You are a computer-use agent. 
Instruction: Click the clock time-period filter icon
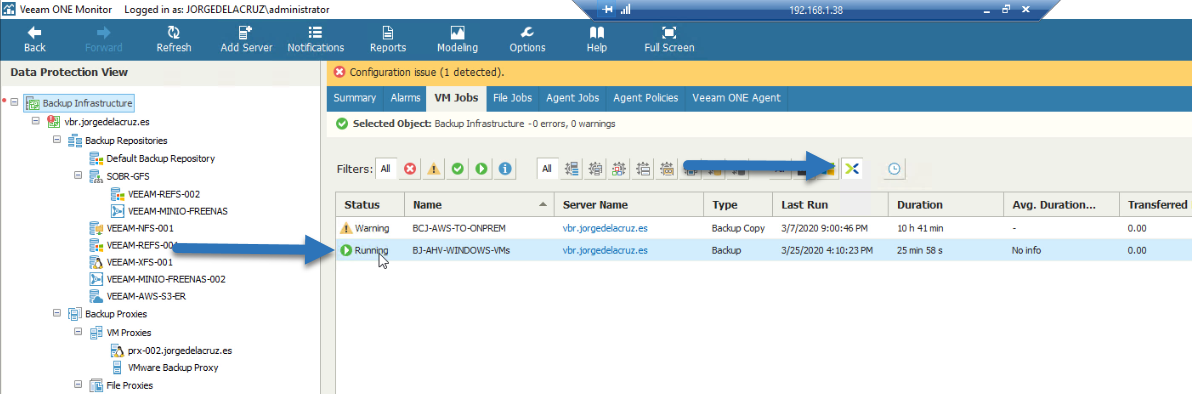click(x=895, y=169)
